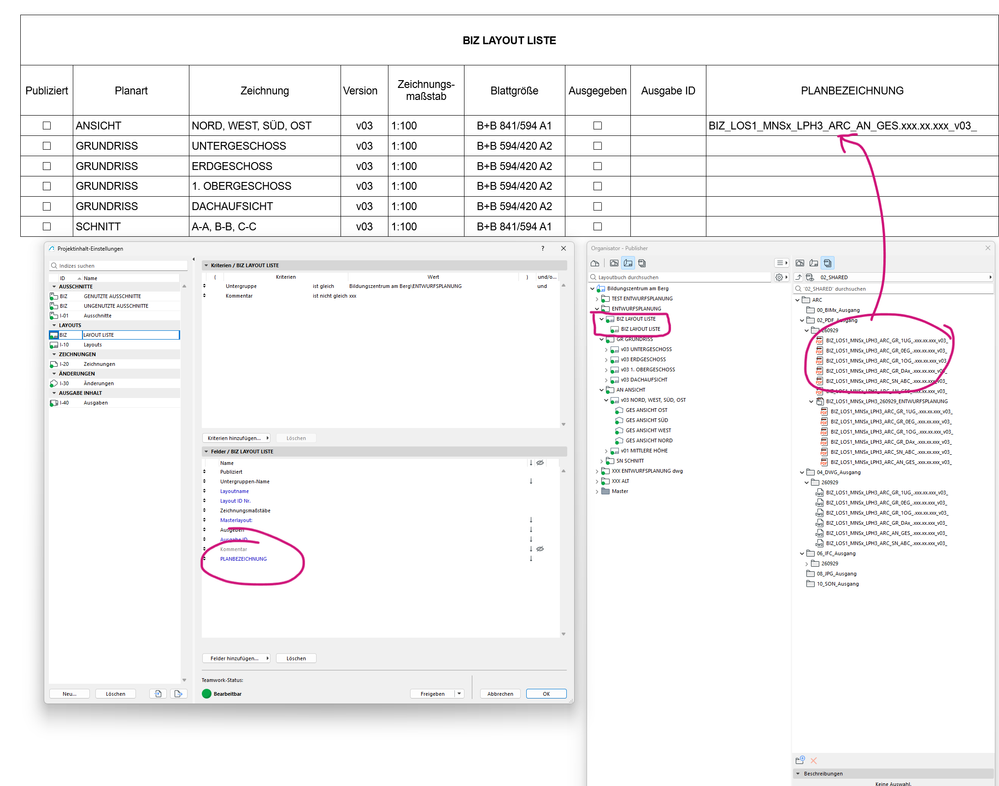Click Abbrechen button
Image resolution: width=999 pixels, height=786 pixels.
pyautogui.click(x=500, y=694)
